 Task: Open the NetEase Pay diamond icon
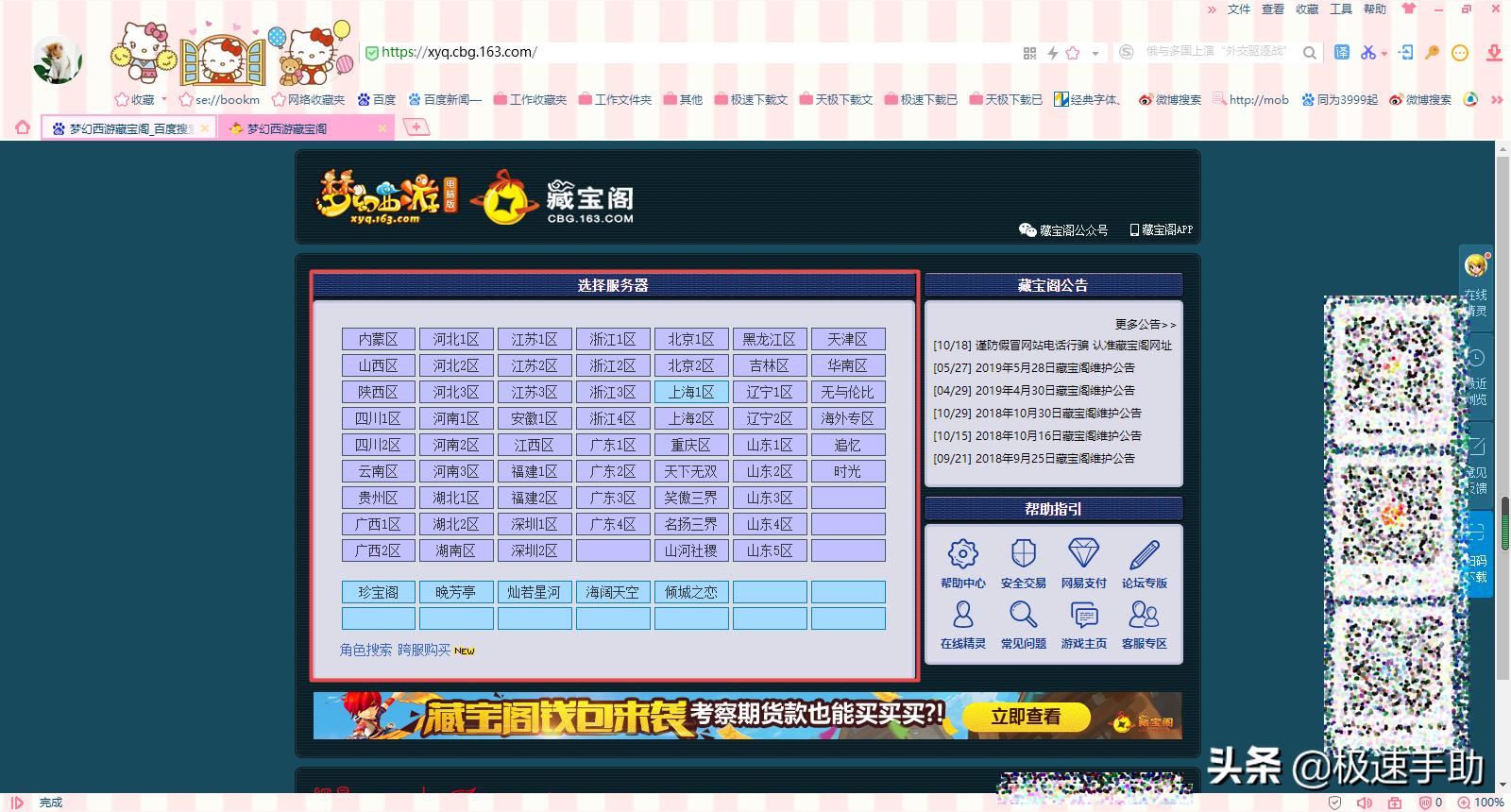click(x=1083, y=554)
